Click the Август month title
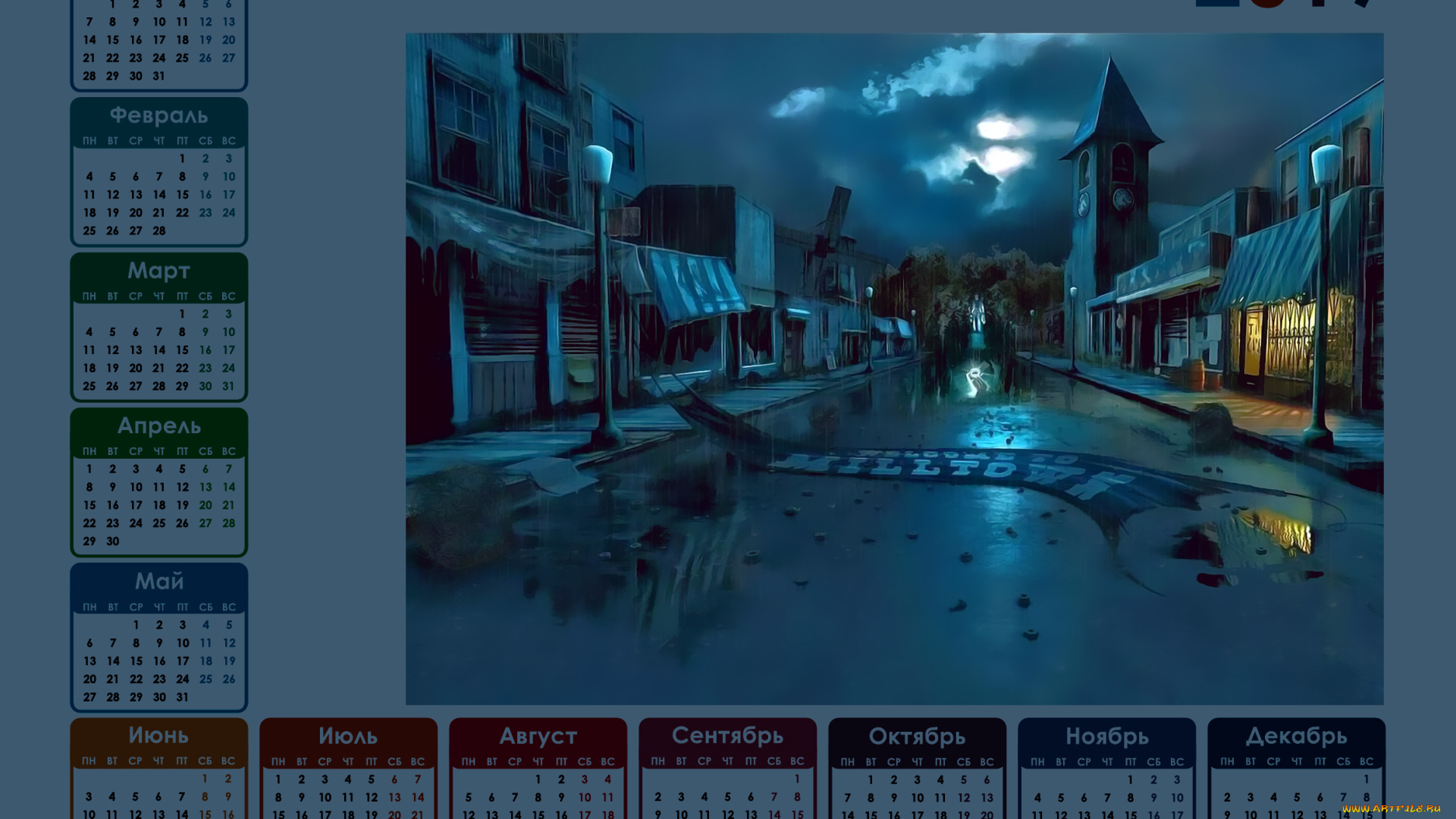This screenshot has width=1456, height=819. coord(538,736)
